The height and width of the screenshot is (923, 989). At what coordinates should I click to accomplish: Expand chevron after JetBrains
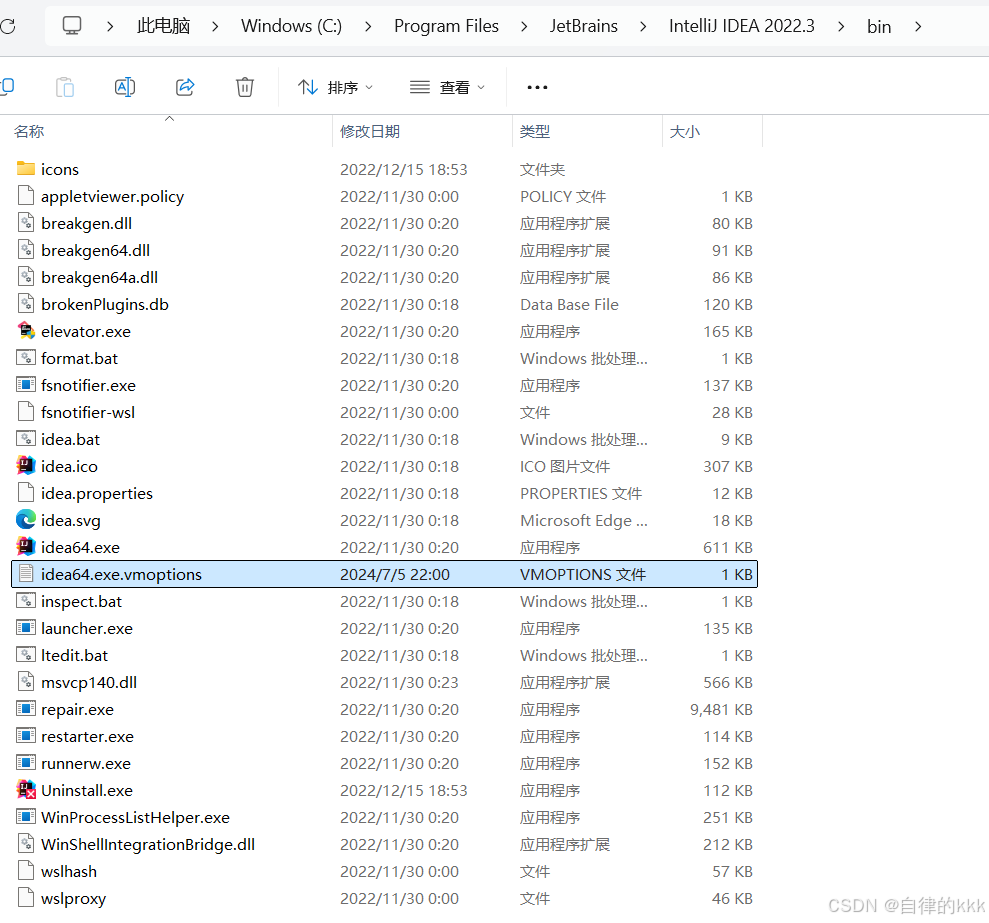point(643,26)
